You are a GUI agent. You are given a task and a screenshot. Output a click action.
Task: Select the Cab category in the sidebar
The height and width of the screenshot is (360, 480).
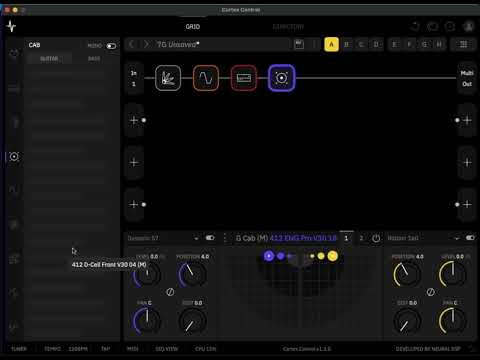pos(14,156)
